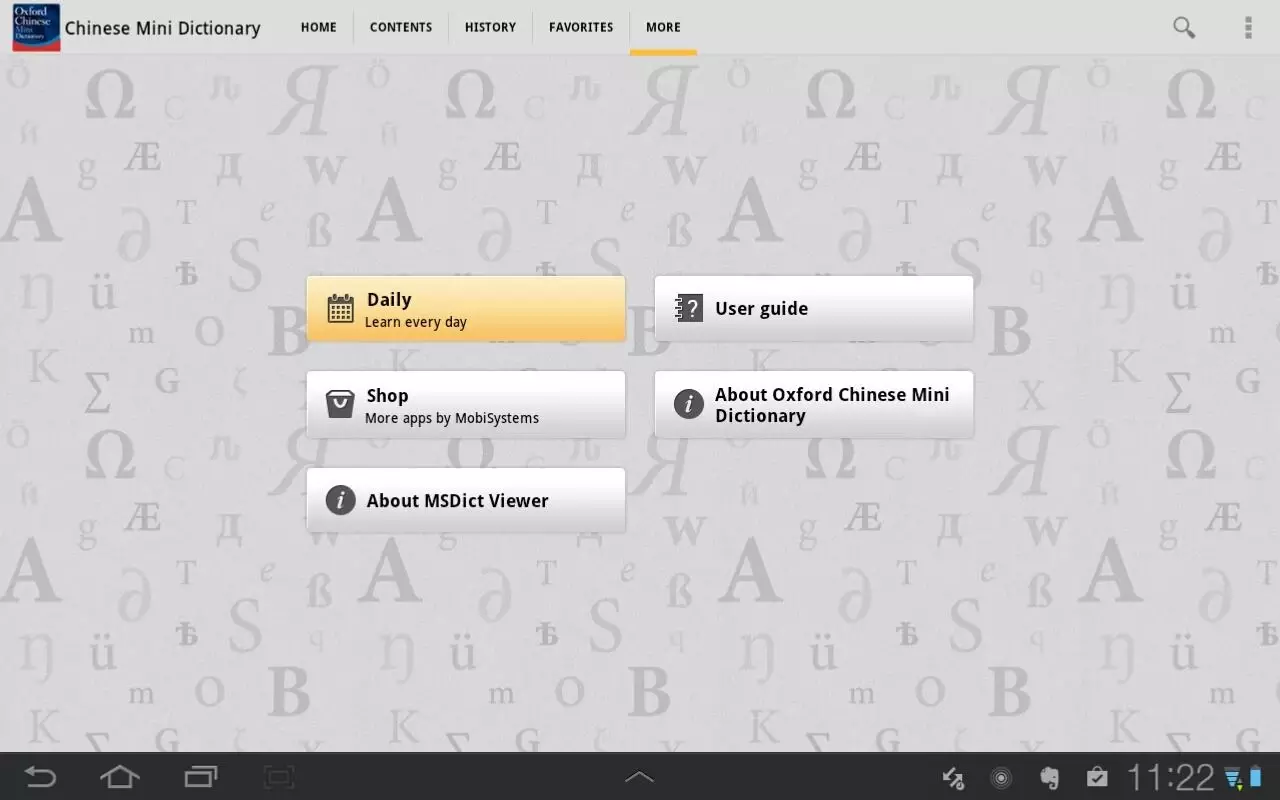Tap the recent apps button
Image resolution: width=1280 pixels, height=800 pixels.
coord(200,776)
